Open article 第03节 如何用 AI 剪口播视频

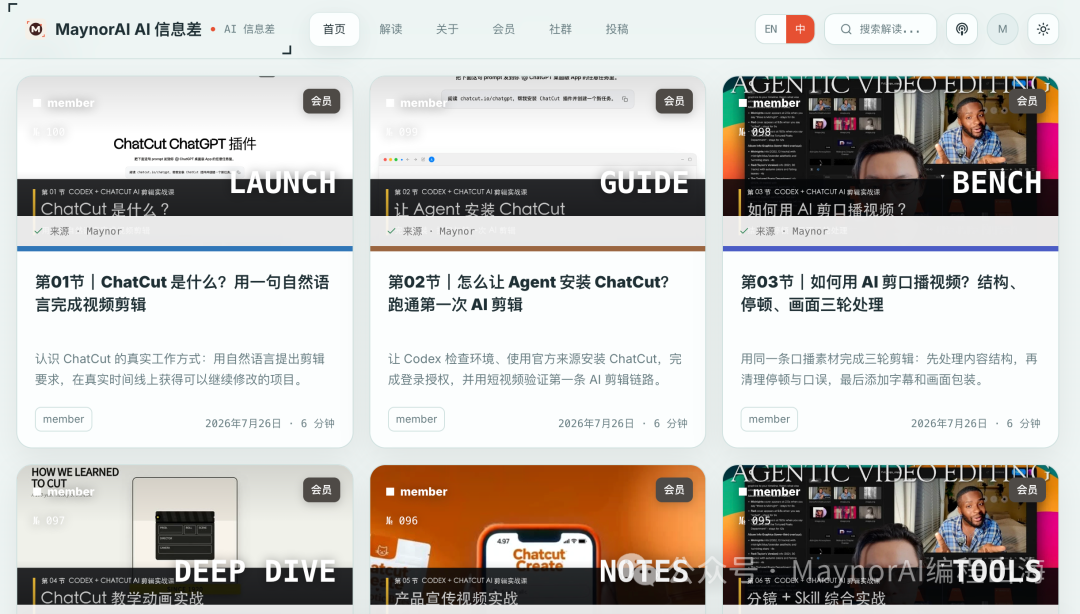pos(883,293)
